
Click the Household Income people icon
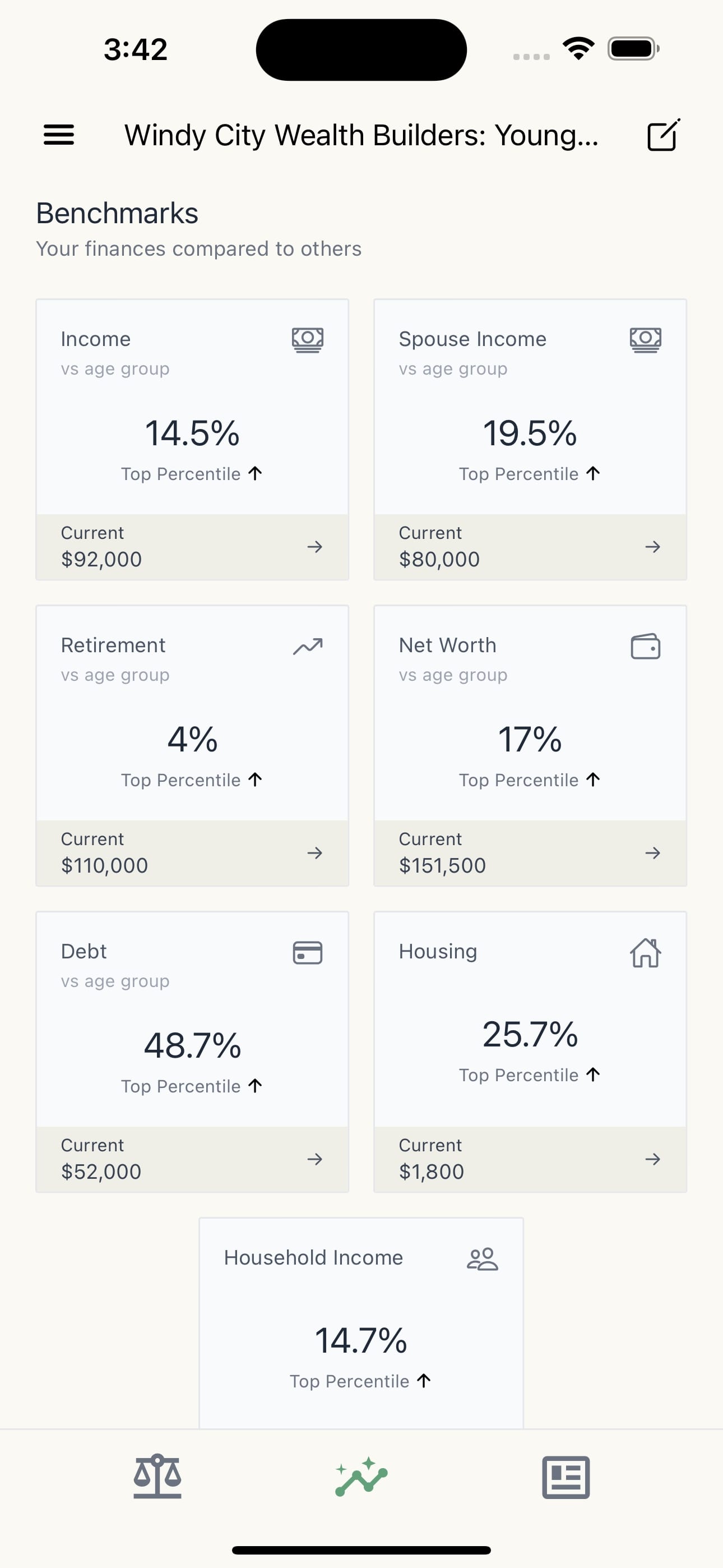(482, 1259)
